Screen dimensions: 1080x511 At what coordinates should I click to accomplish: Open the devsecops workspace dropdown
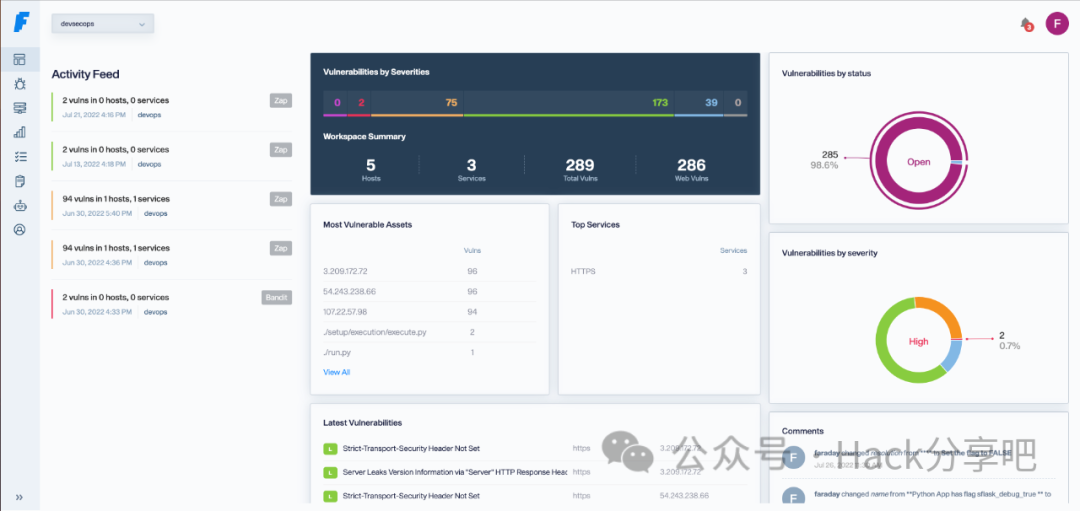coord(103,23)
